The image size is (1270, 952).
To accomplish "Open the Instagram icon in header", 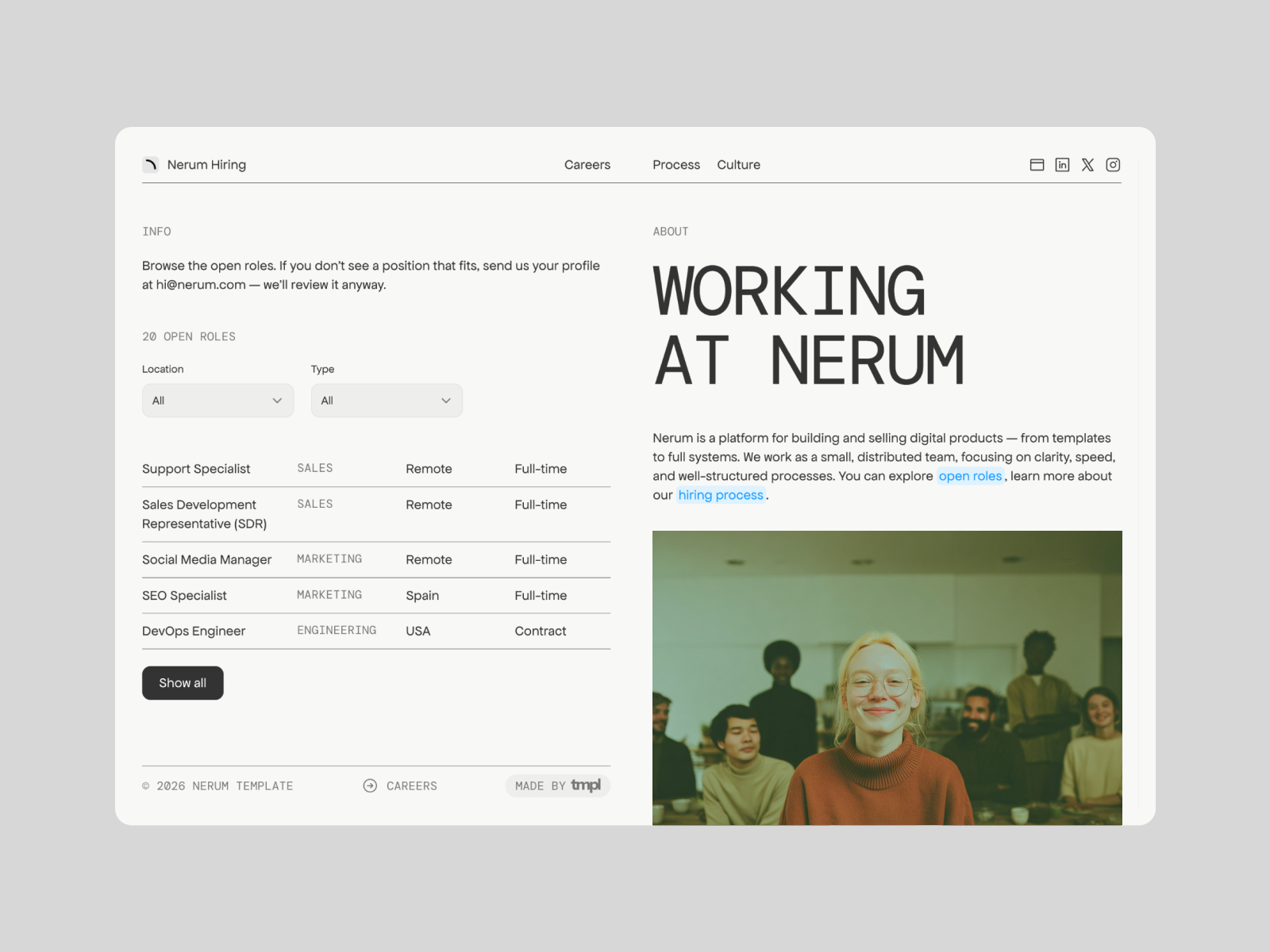I will (1113, 164).
